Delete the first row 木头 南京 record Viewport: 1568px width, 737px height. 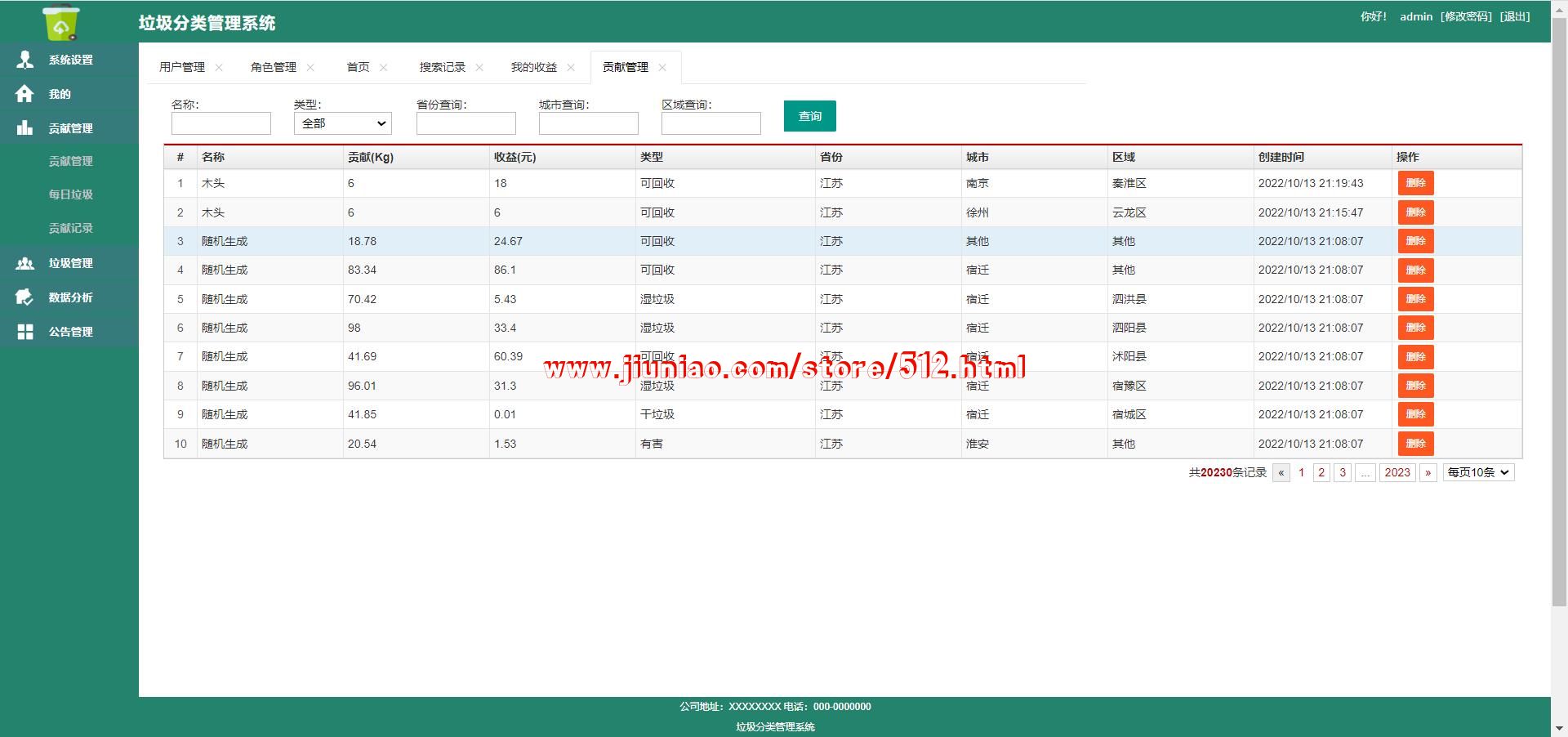tap(1415, 183)
